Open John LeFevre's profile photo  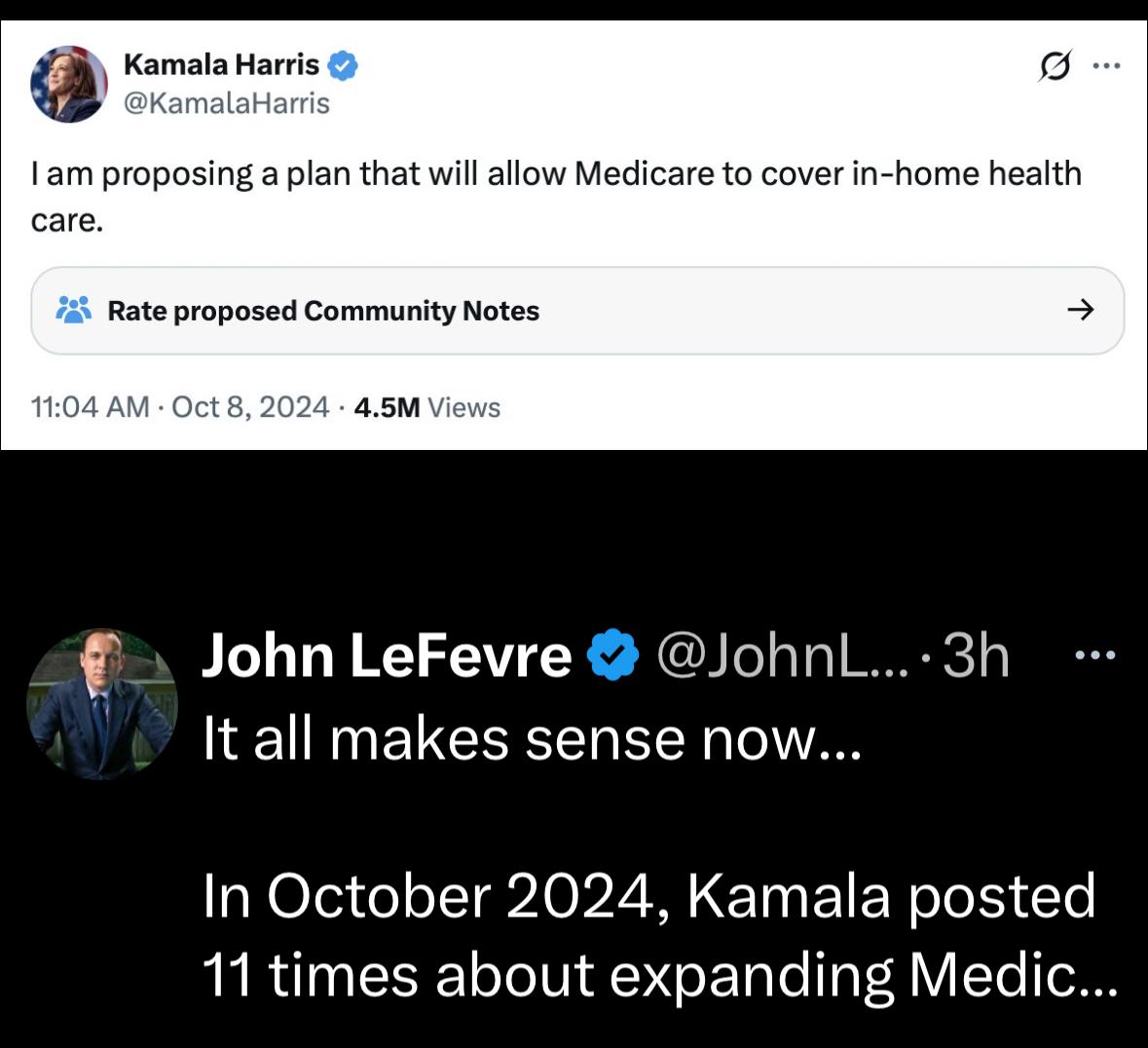click(x=102, y=704)
